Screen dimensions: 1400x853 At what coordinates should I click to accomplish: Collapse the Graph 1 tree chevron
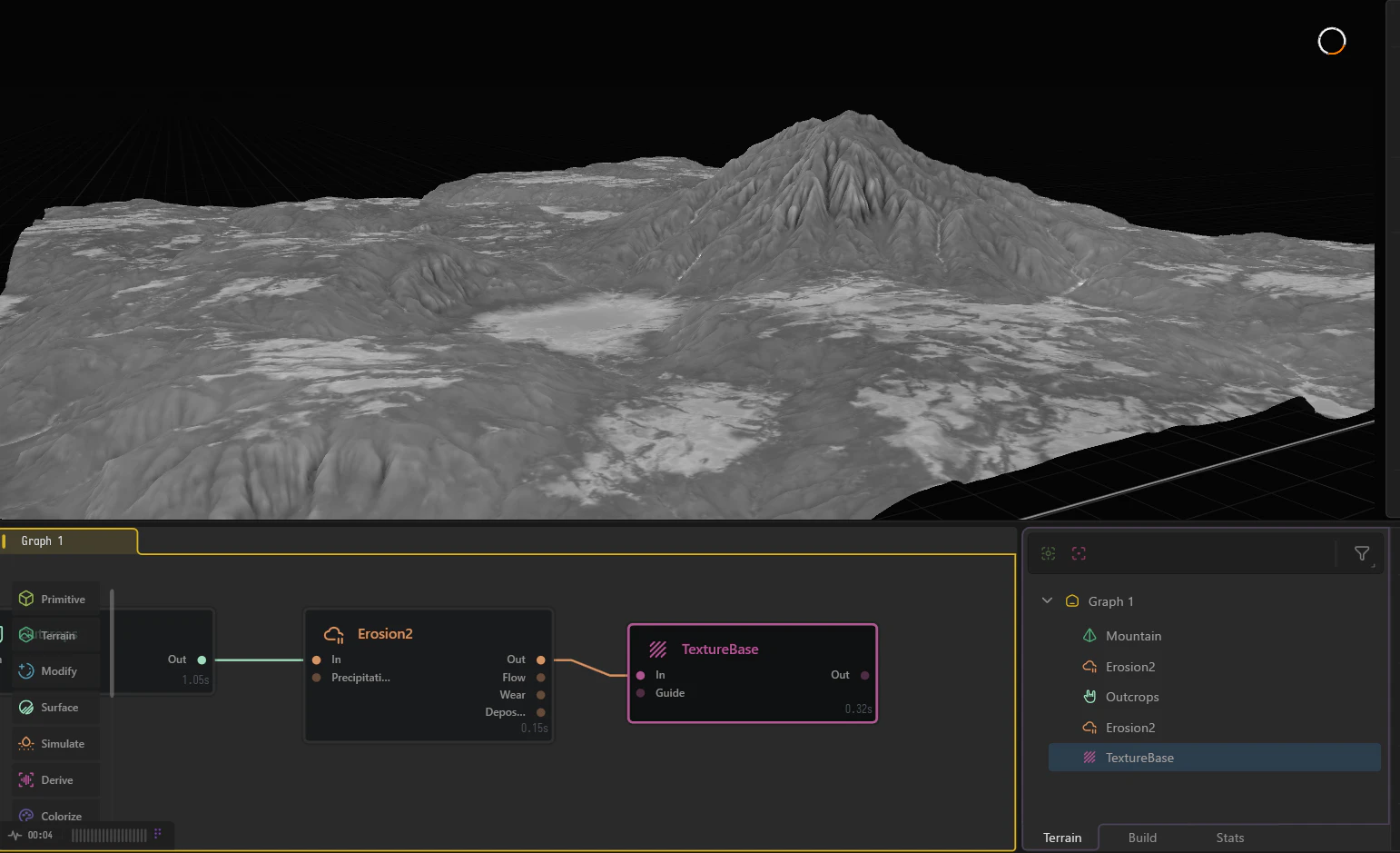1047,600
